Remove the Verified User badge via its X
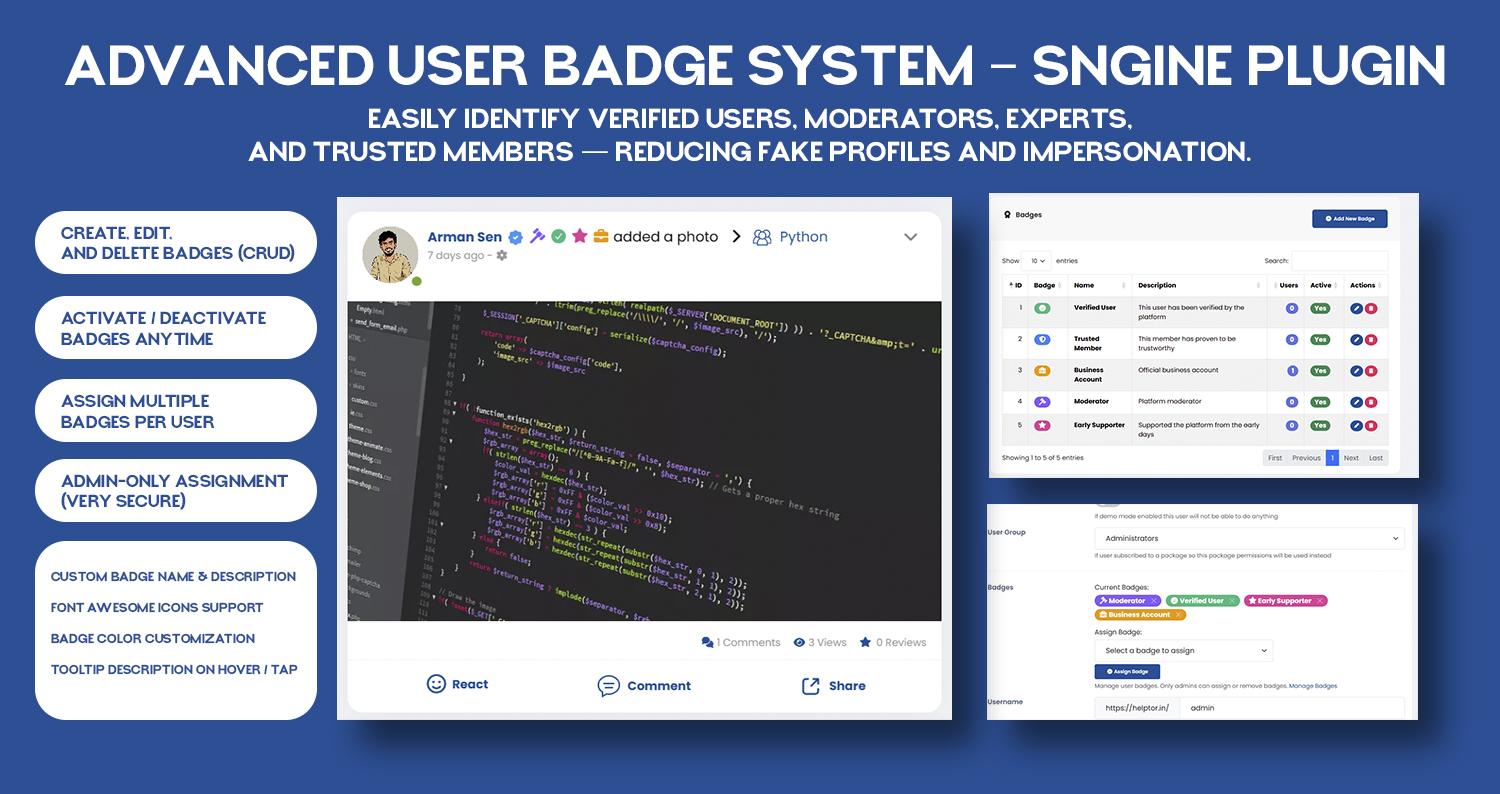The height and width of the screenshot is (794, 1500). click(1233, 600)
